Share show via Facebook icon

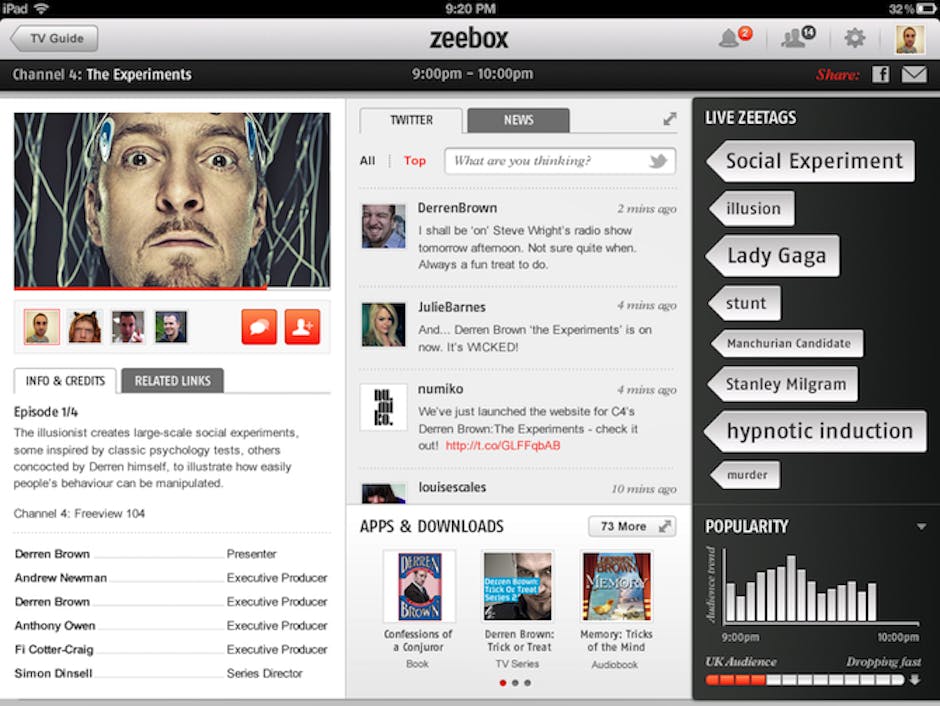point(881,74)
